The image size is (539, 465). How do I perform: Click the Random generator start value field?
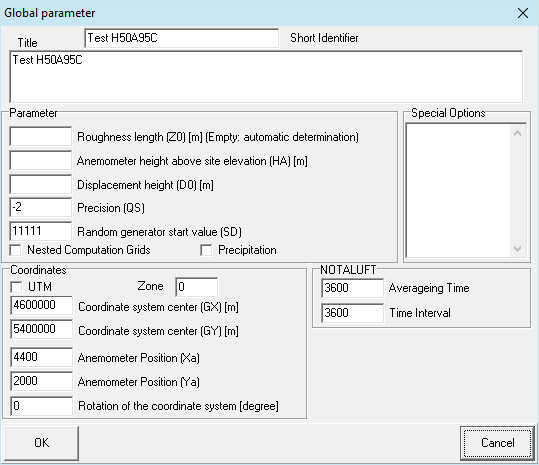click(x=41, y=231)
